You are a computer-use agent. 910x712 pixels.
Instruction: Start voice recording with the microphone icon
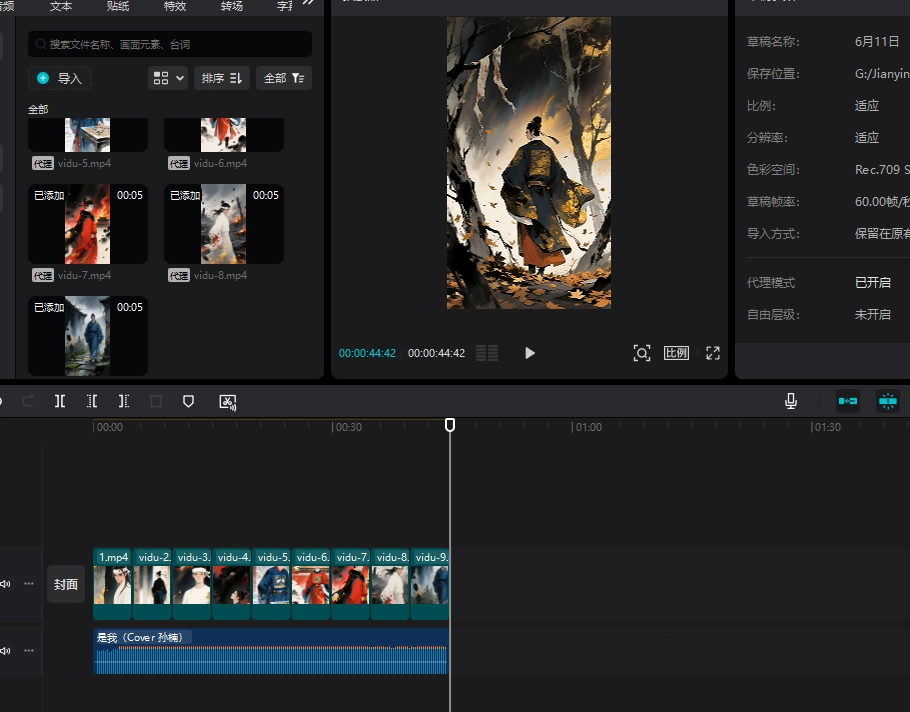coord(790,401)
